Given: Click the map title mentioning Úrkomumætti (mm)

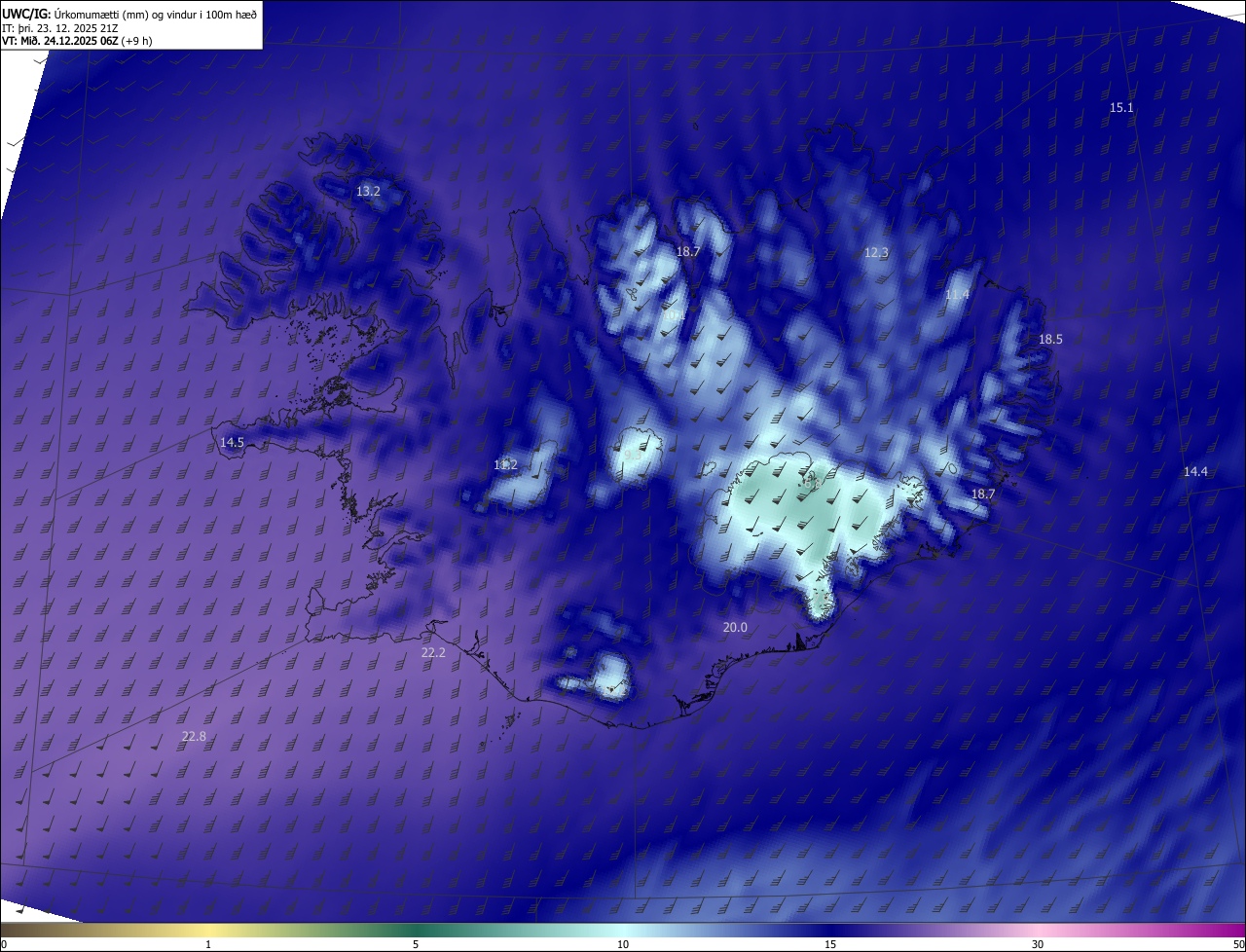Looking at the screenshot, I should pos(129,14).
